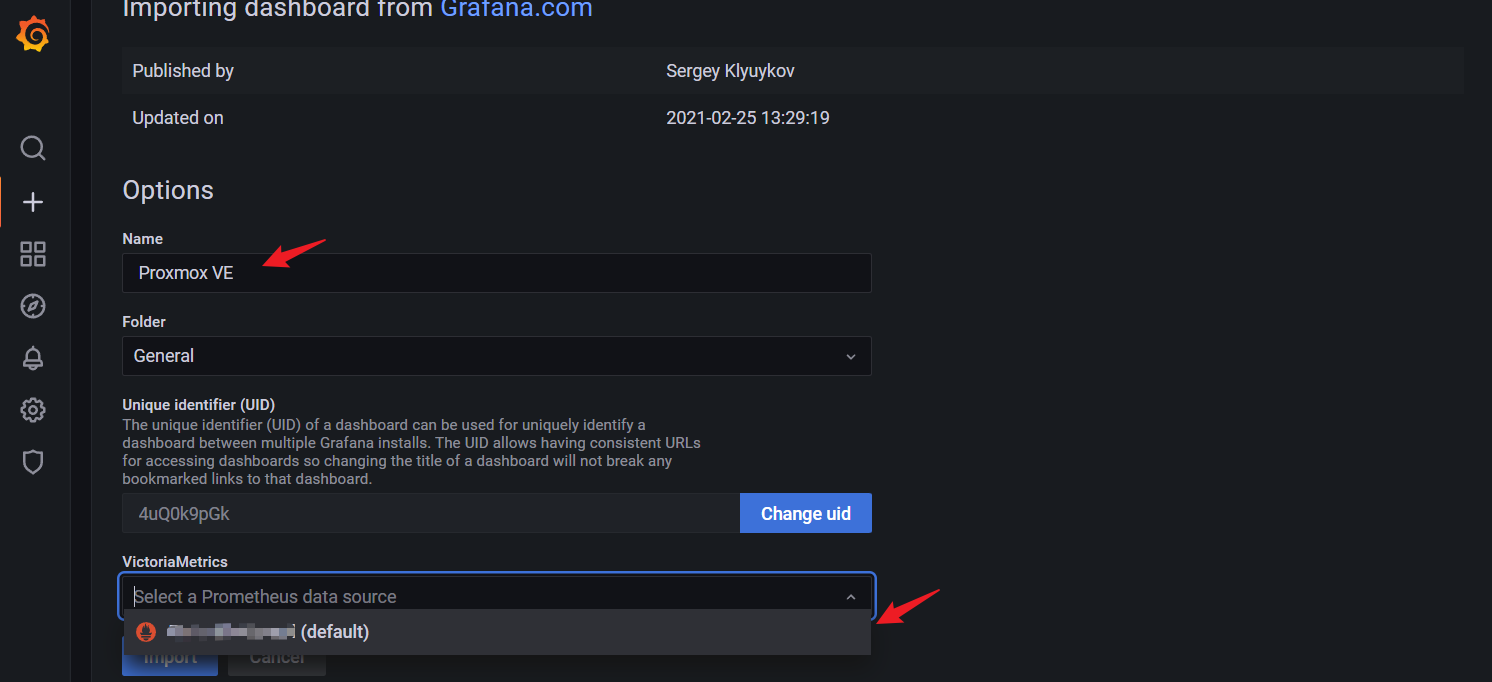Open the search magnifier in sidebar
This screenshot has height=682, width=1492.
[x=33, y=148]
